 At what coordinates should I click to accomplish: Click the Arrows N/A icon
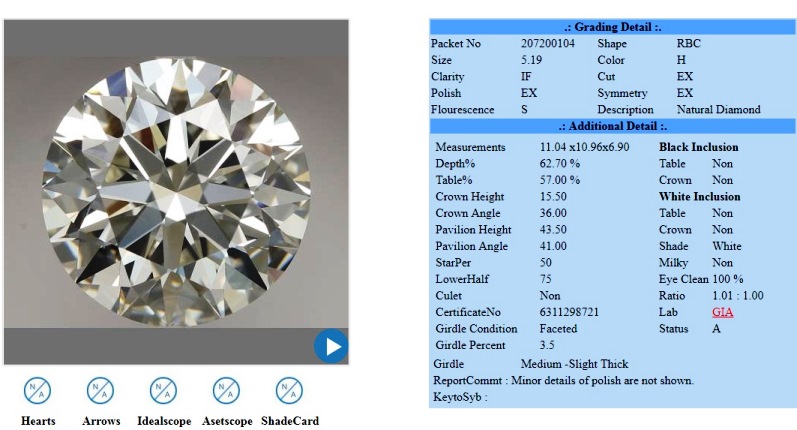click(100, 390)
